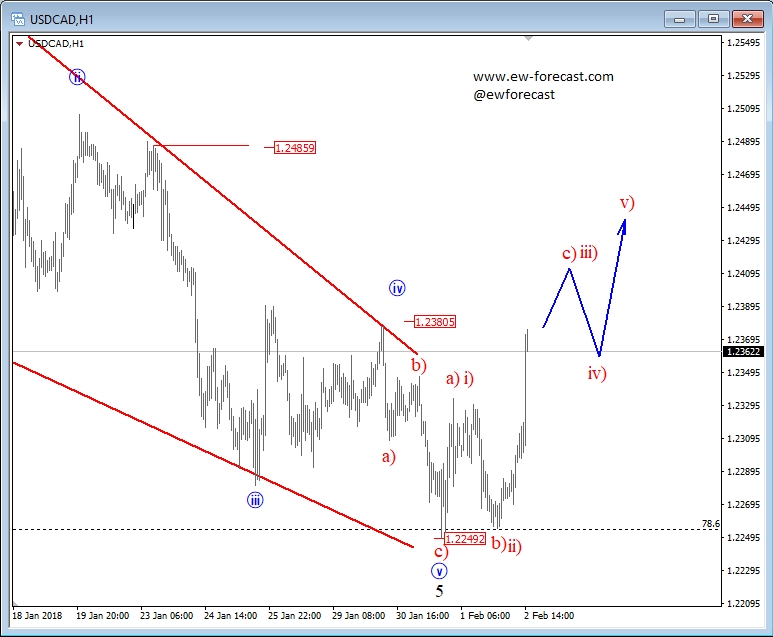Click the 78.6 Fibonacci level label
773x637 pixels.
coord(710,524)
